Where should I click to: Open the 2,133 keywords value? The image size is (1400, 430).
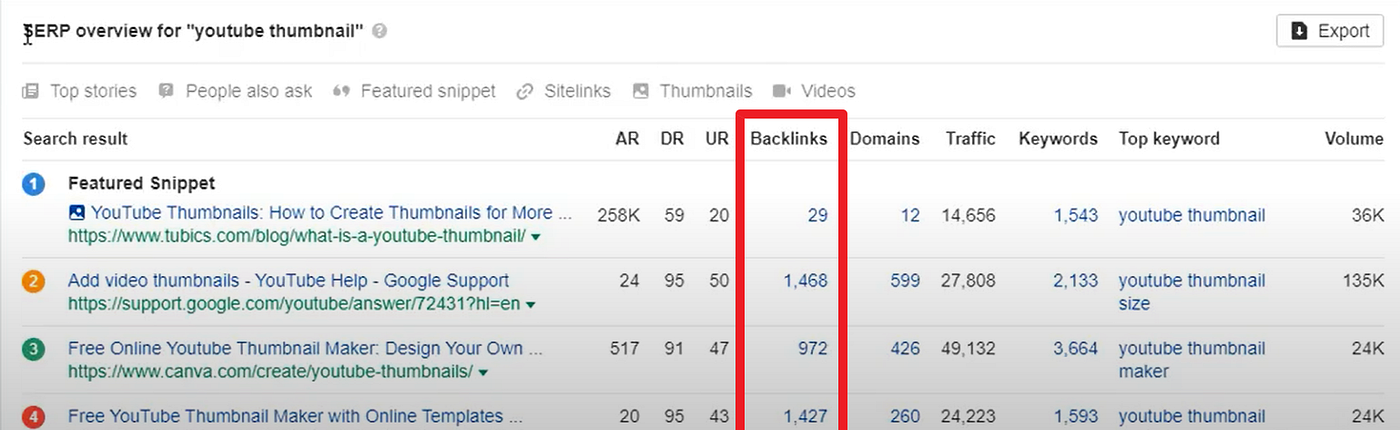[1075, 281]
